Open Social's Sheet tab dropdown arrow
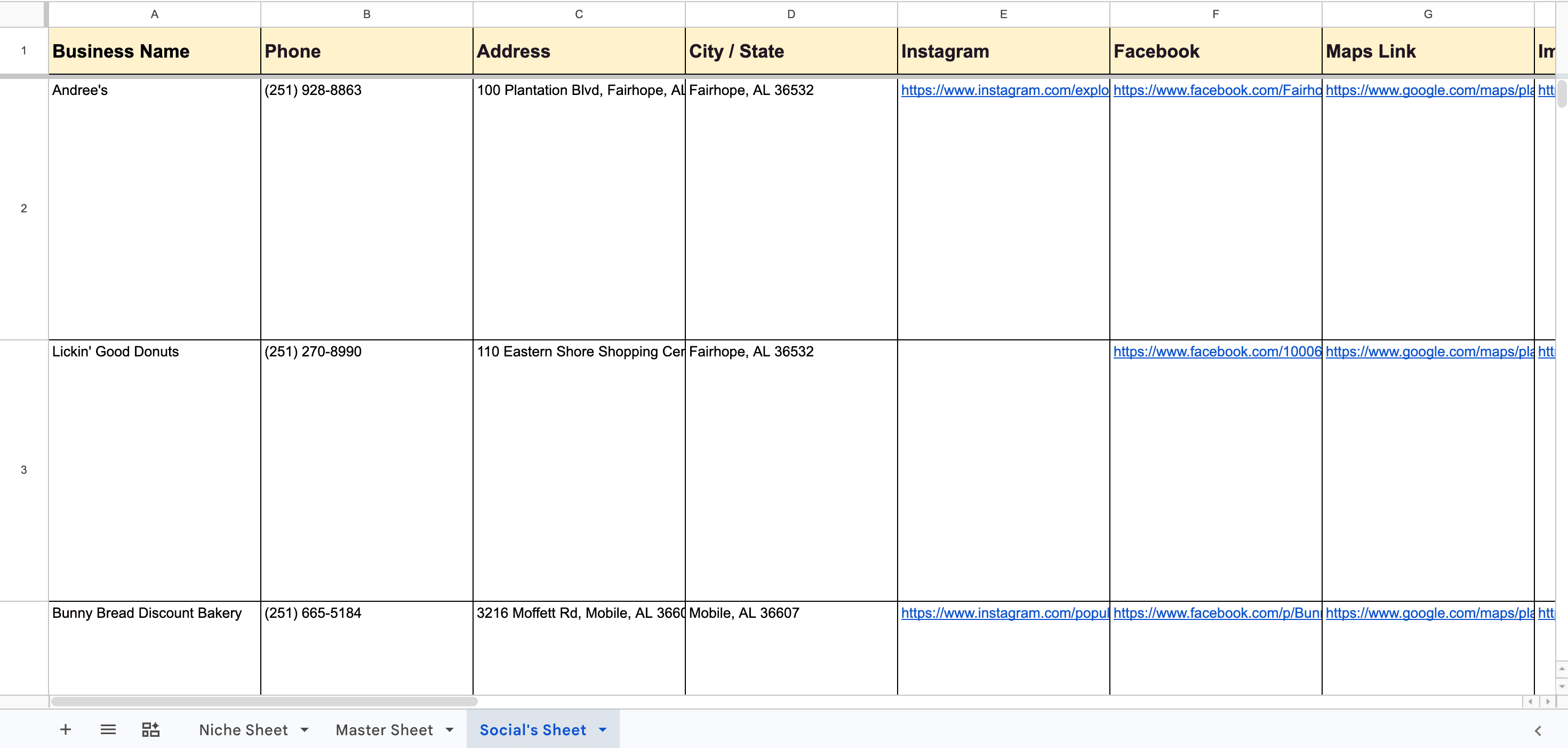 coord(603,729)
